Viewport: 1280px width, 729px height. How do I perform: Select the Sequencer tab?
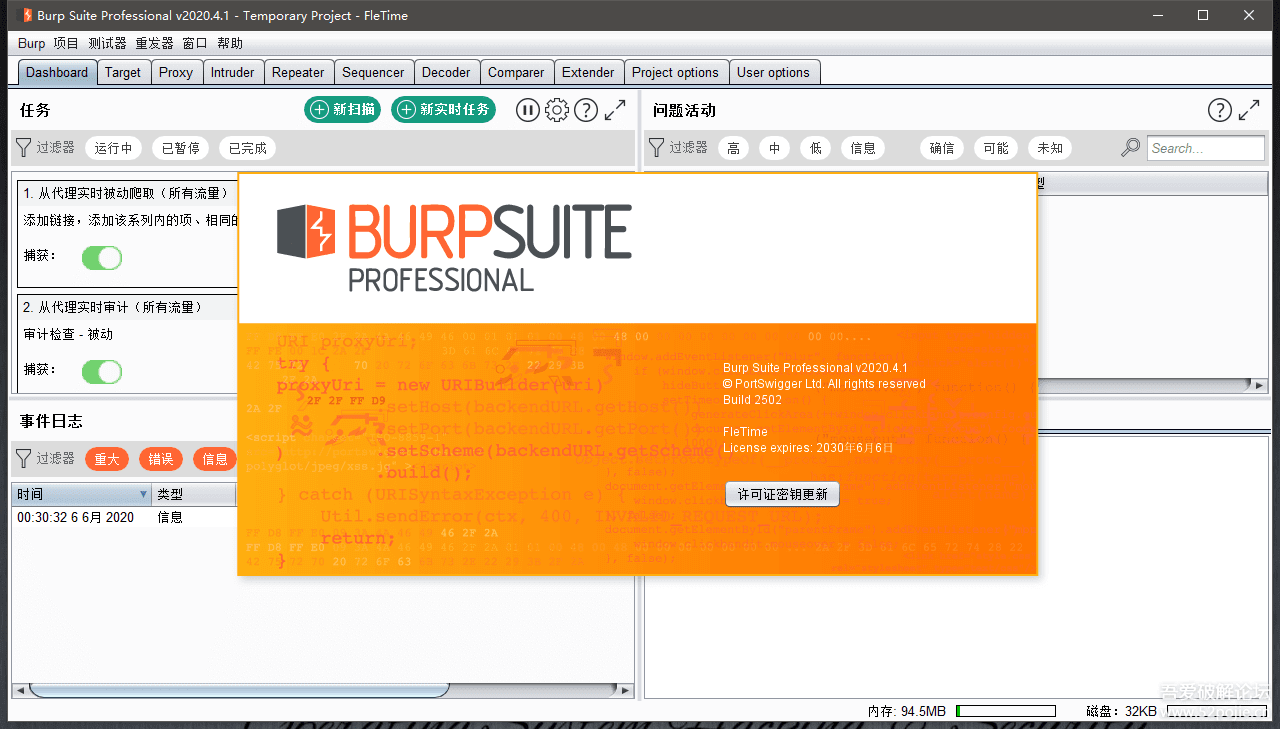point(373,72)
